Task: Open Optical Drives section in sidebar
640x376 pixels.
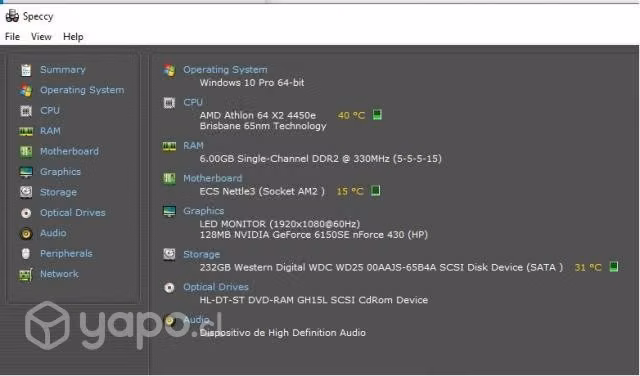Action: pos(73,213)
